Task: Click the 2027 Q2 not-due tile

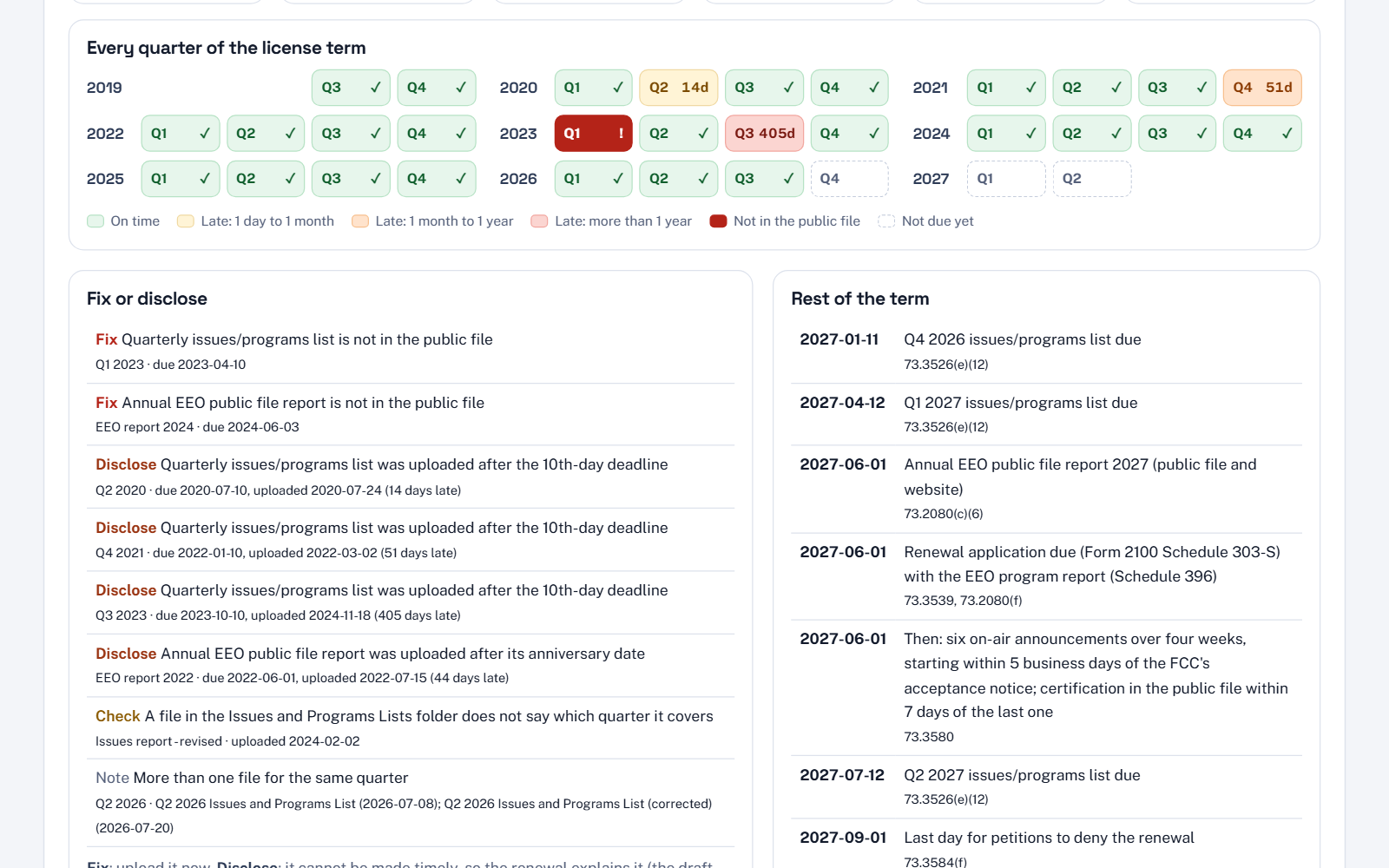Action: click(x=1092, y=179)
